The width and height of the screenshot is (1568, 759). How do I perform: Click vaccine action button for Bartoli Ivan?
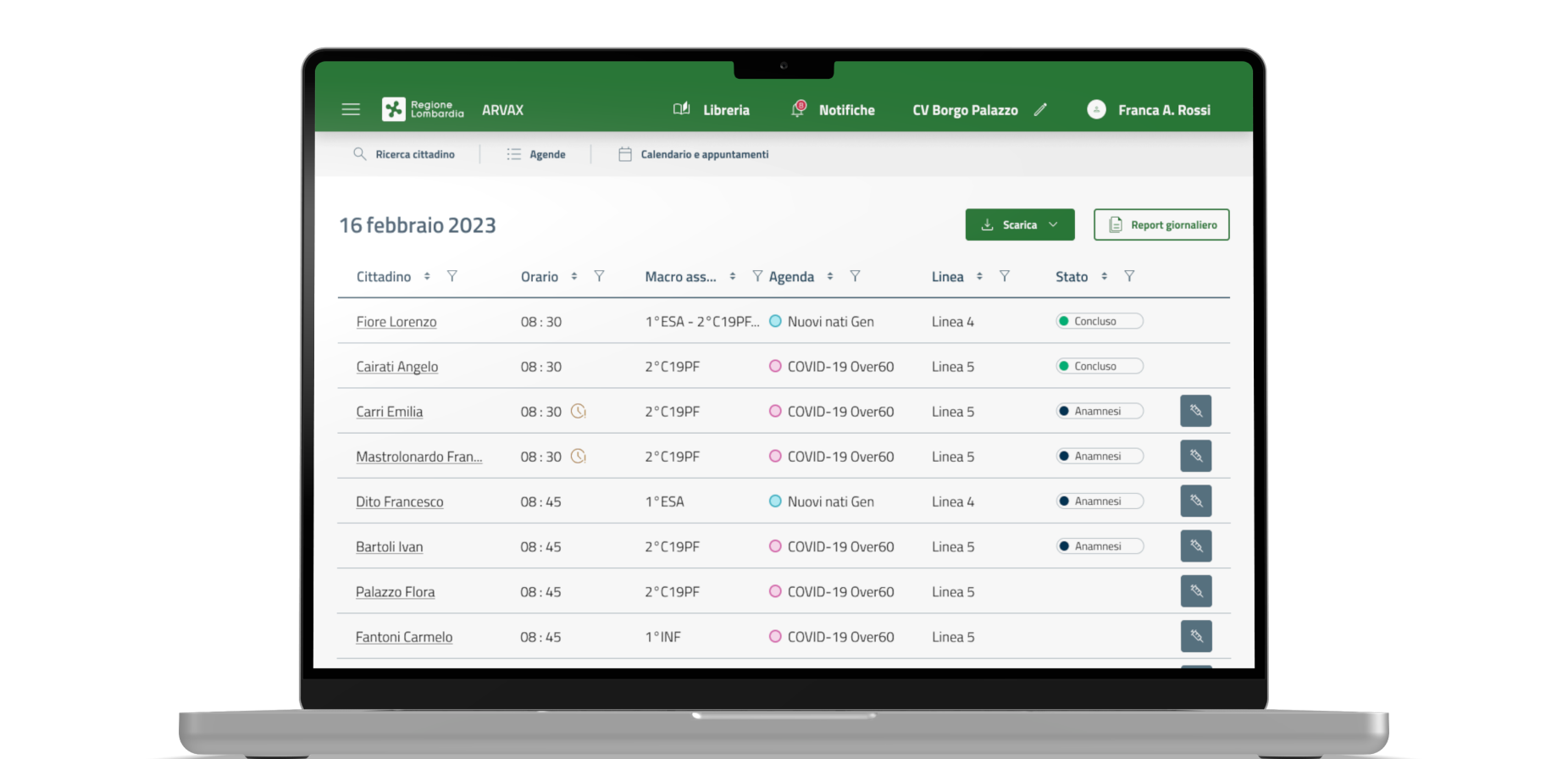[1196, 546]
